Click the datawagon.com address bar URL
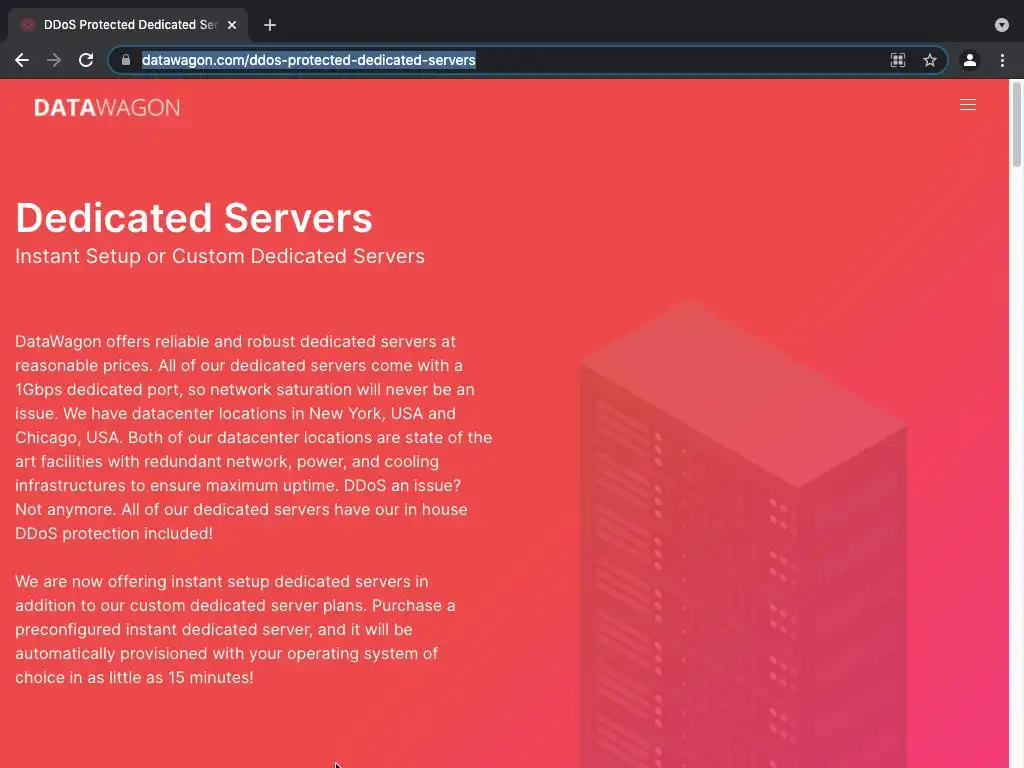Viewport: 1024px width, 768px height. [x=308, y=60]
